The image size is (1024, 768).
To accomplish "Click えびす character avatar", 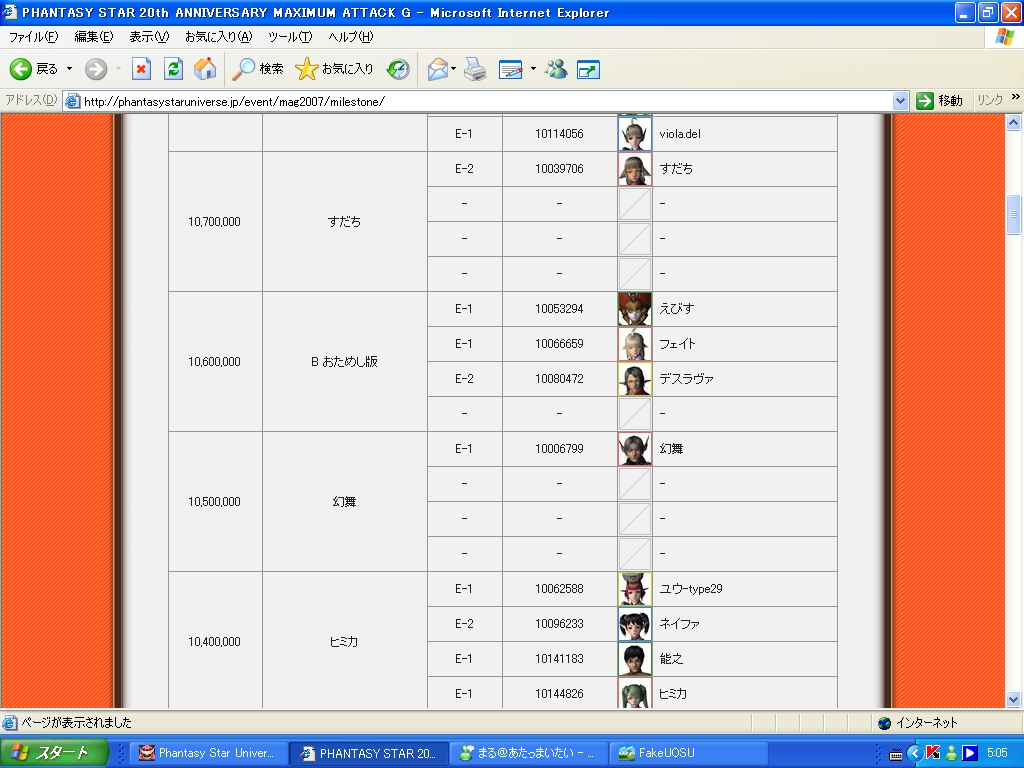I will [x=635, y=309].
